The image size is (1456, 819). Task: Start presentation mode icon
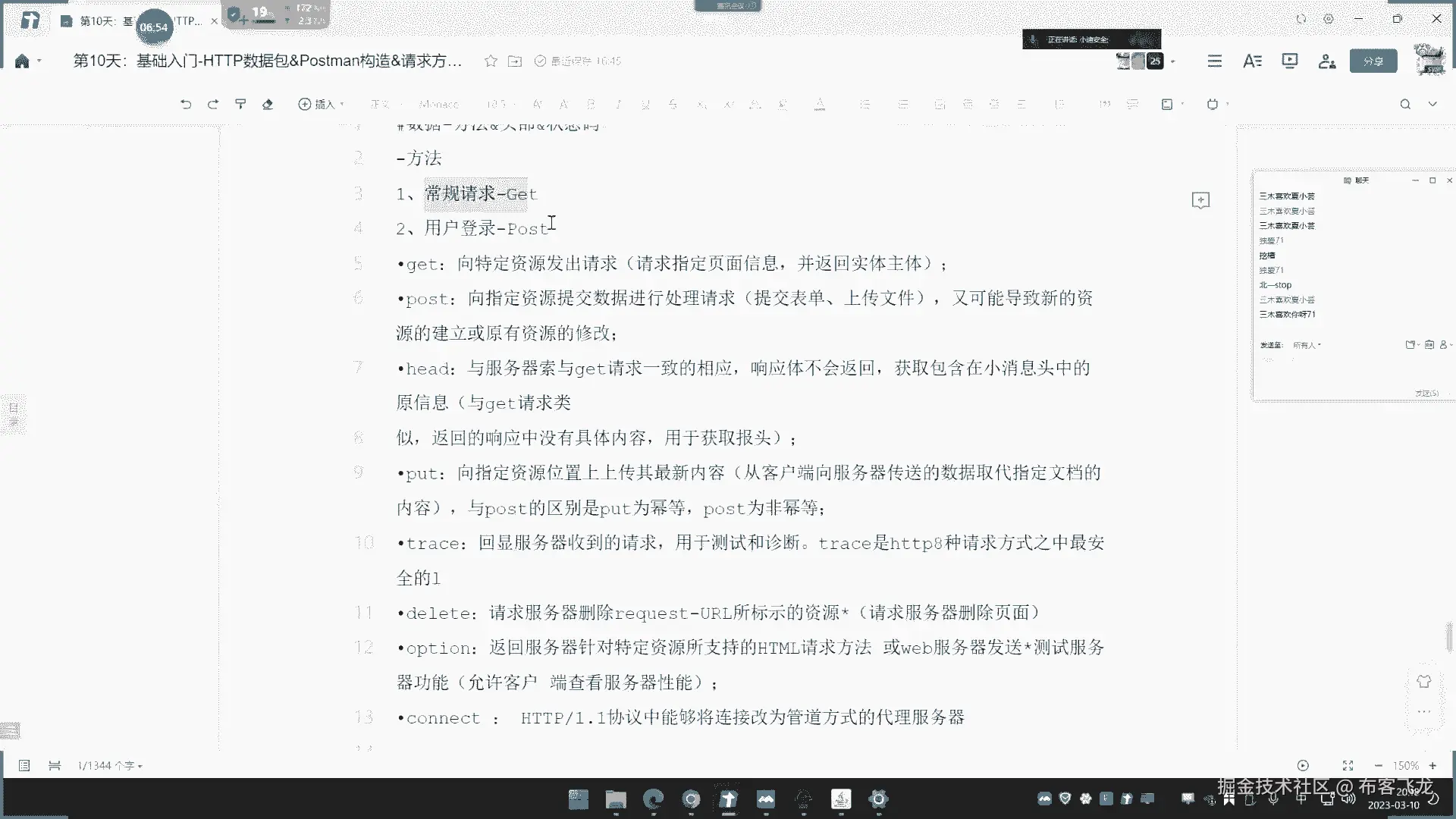[1289, 61]
